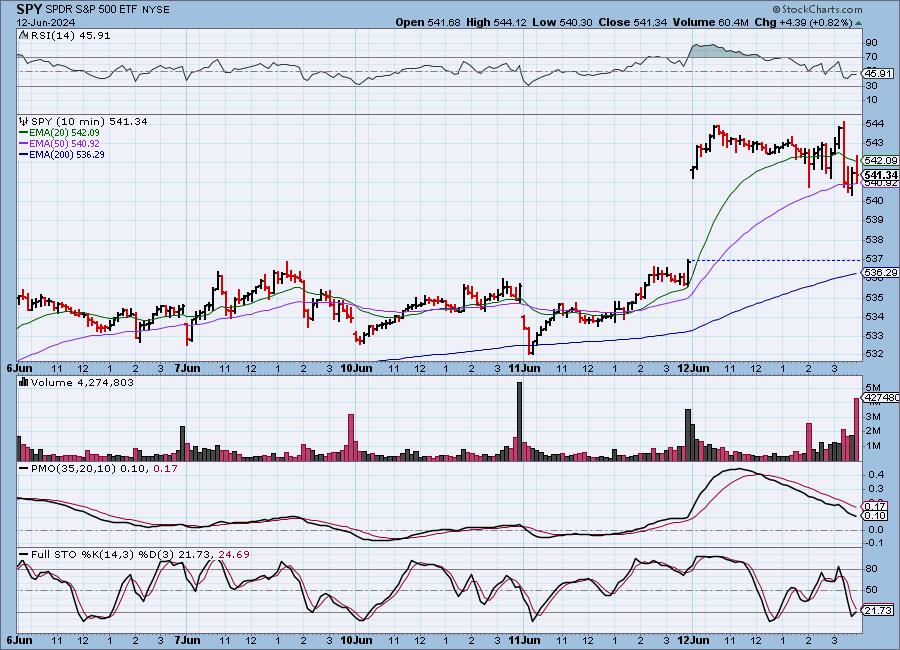This screenshot has height=650, width=900.
Task: Click the 544 price level on the axis
Action: (x=874, y=123)
